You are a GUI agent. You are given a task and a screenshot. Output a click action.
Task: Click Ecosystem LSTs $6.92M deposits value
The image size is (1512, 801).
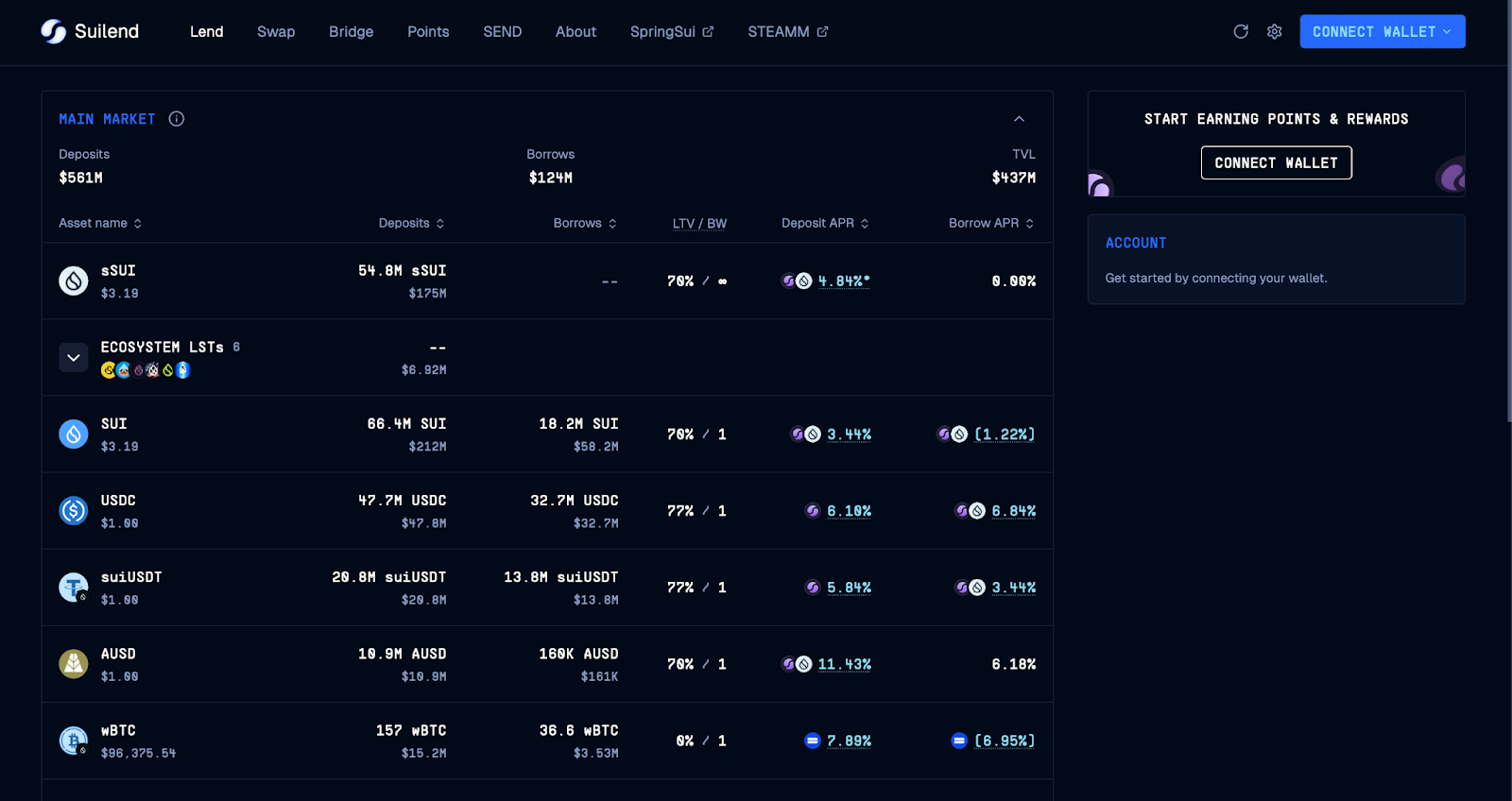click(423, 370)
